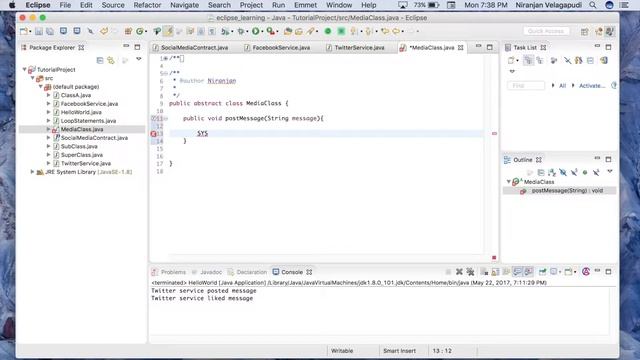Screen dimensions: 640x360
Task: Click Remove All Terminated Launches icon
Action: [470, 272]
